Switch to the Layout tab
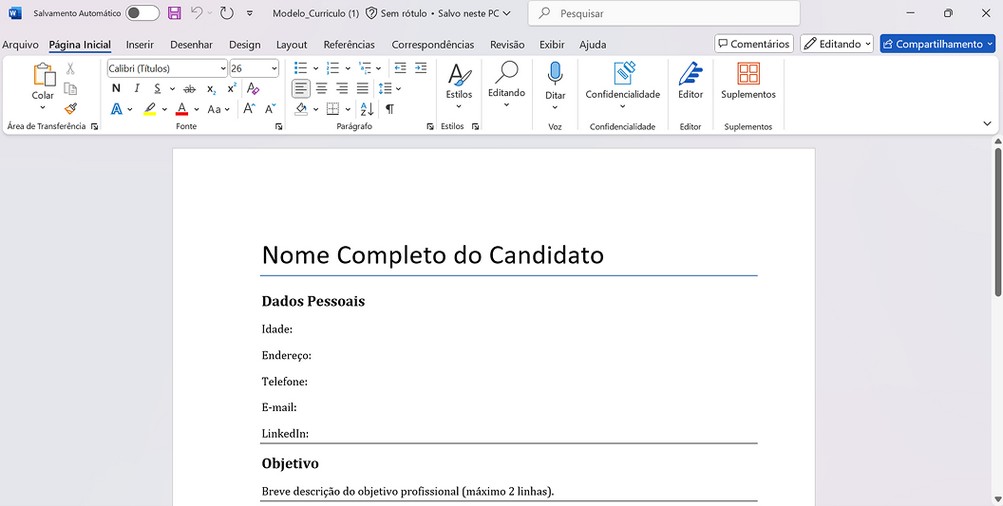Screen dimensions: 1003x506 (x=292, y=45)
